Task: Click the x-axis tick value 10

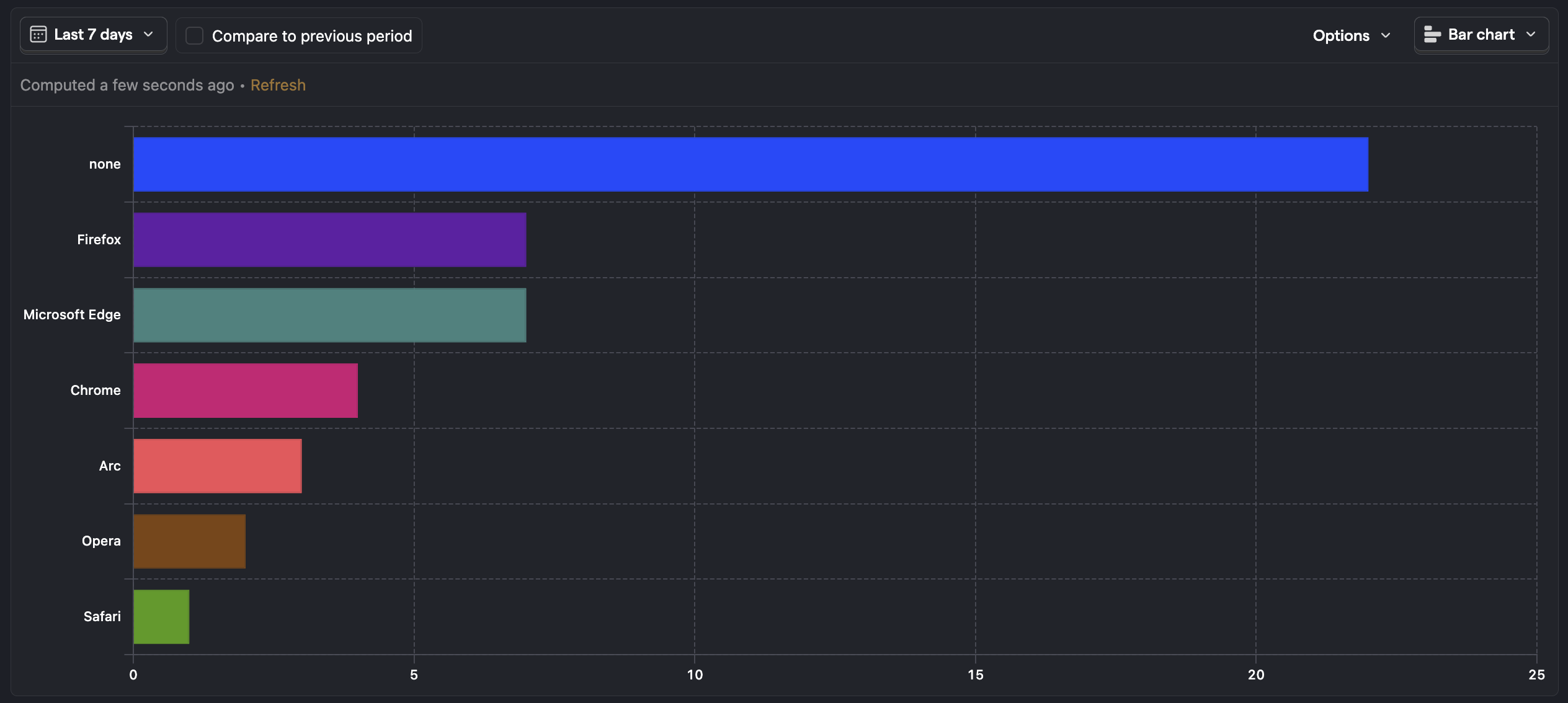Action: point(695,675)
